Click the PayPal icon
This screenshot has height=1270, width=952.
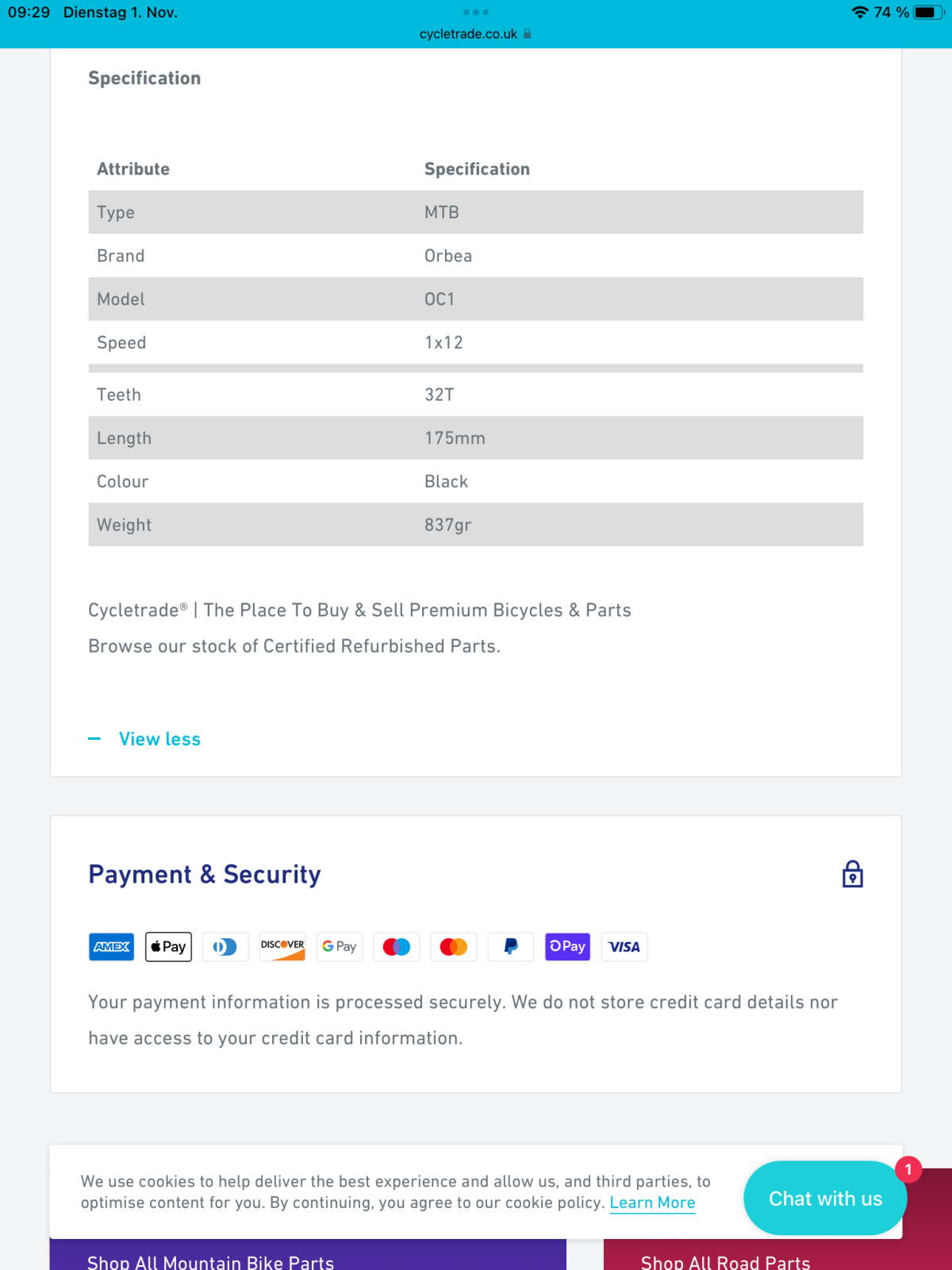(511, 946)
